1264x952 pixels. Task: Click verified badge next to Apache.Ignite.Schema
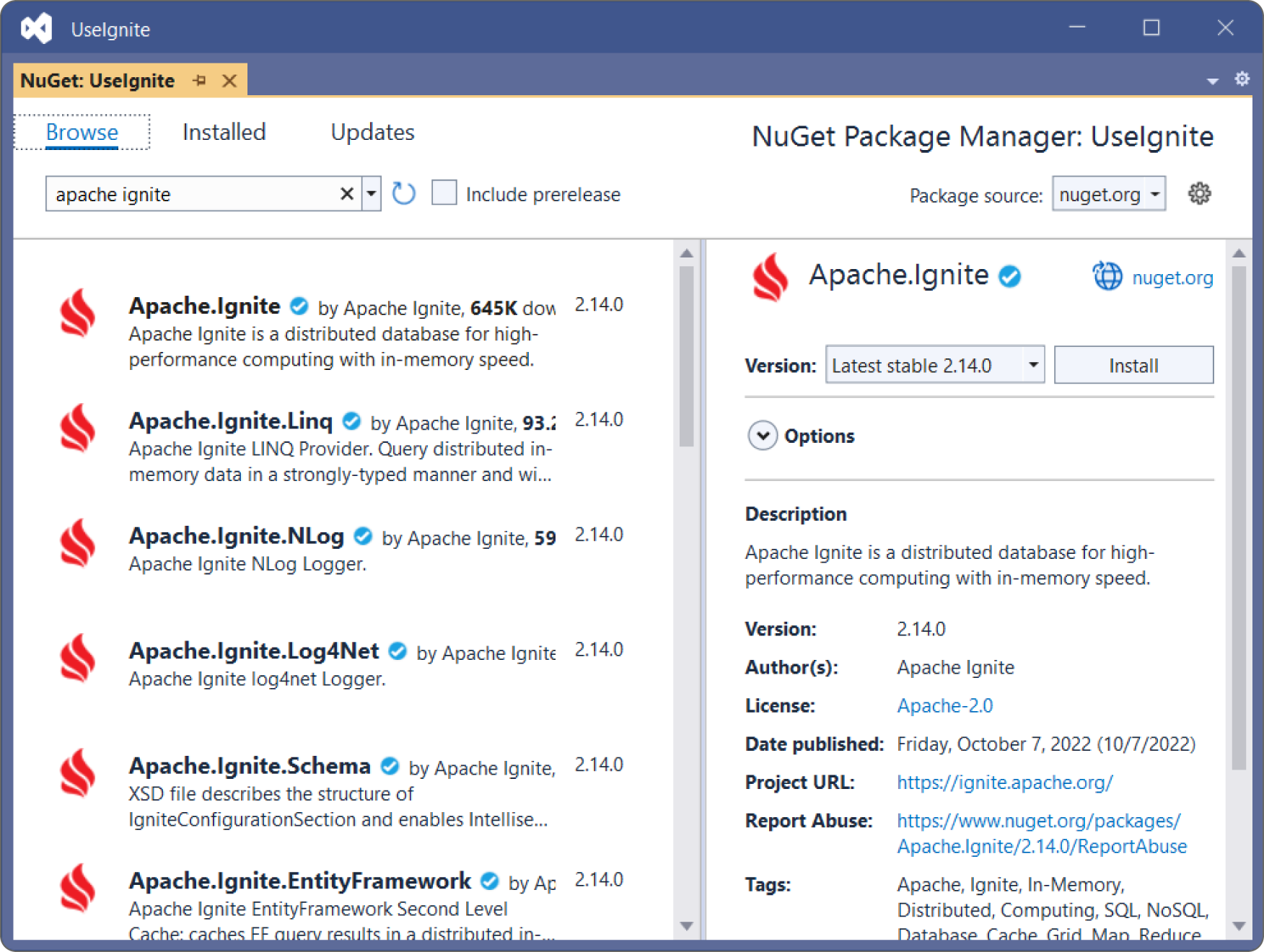tap(390, 766)
